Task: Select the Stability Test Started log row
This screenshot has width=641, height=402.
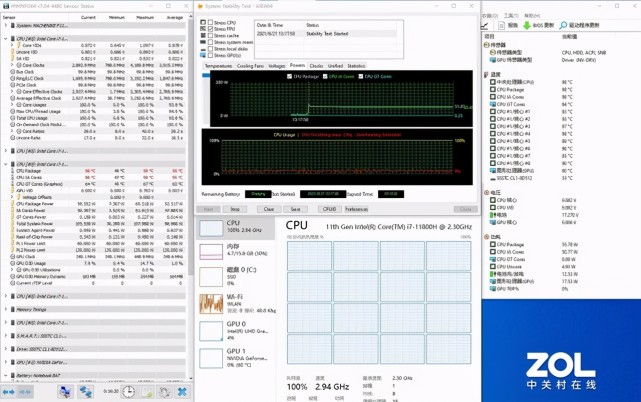Action: [x=326, y=34]
